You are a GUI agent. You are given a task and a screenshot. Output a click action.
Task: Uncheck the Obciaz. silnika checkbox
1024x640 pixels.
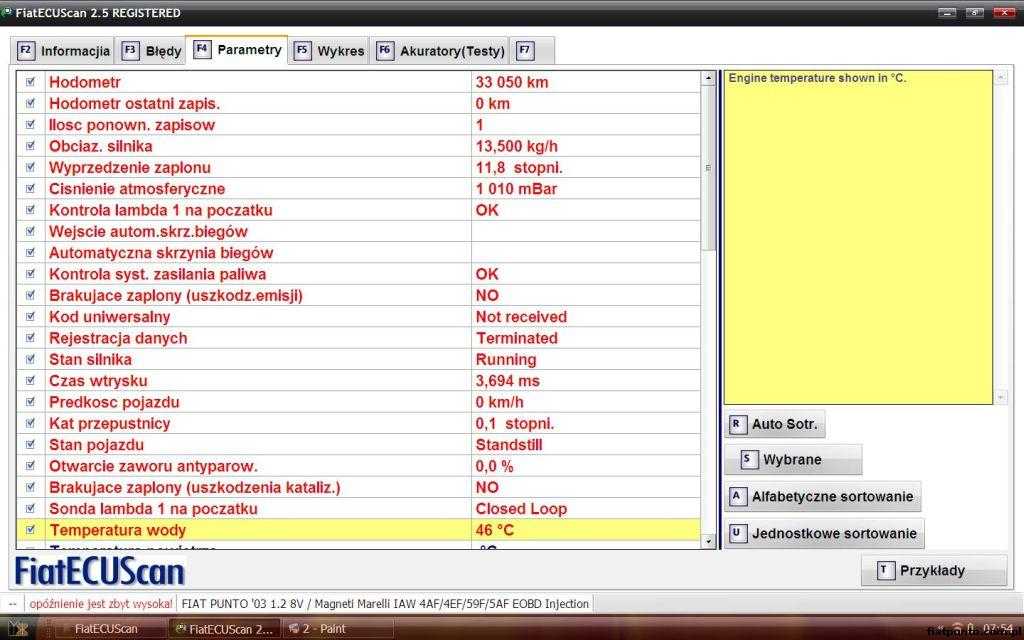pyautogui.click(x=30, y=146)
